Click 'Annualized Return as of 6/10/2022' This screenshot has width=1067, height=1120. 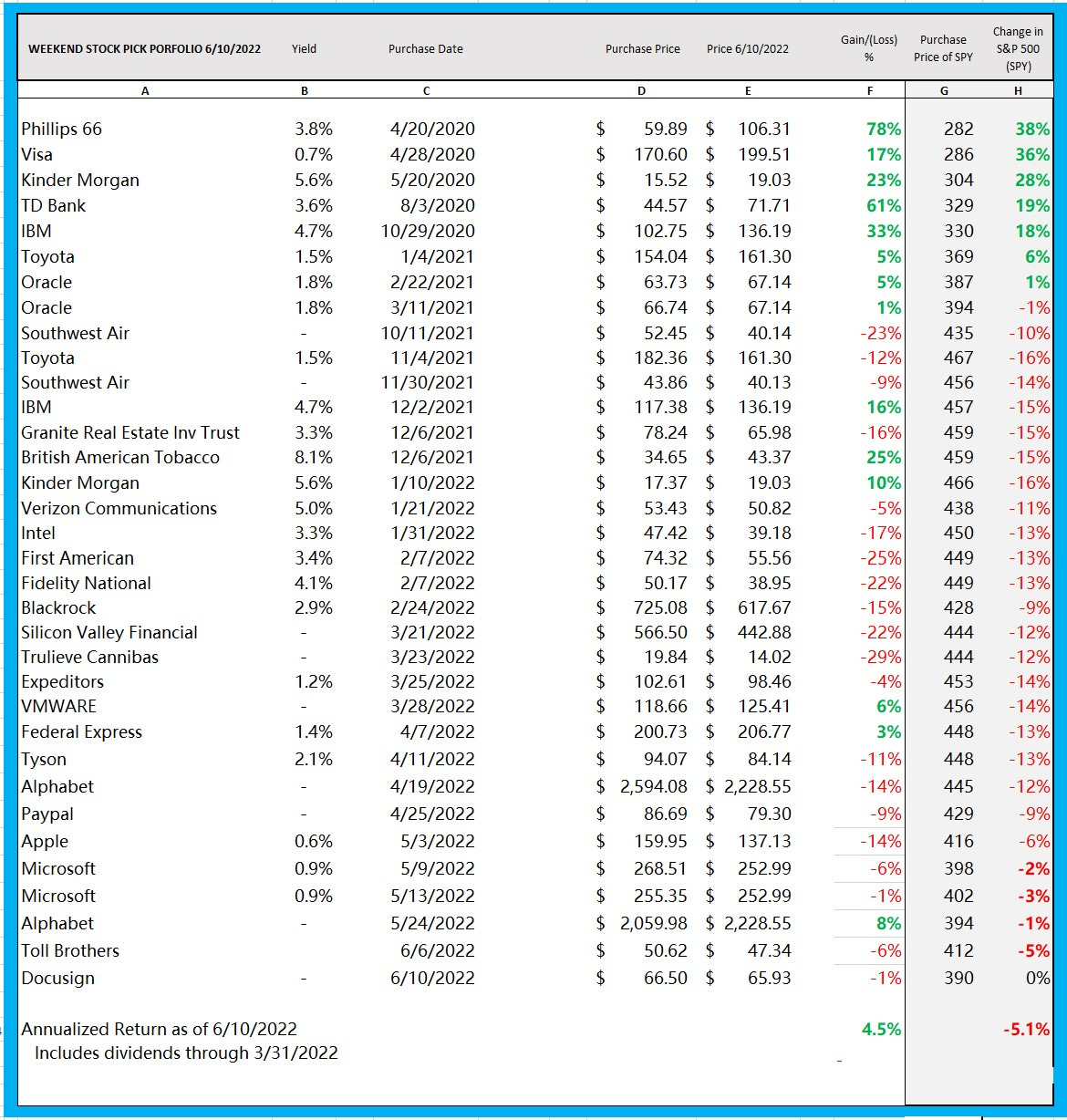(159, 1029)
